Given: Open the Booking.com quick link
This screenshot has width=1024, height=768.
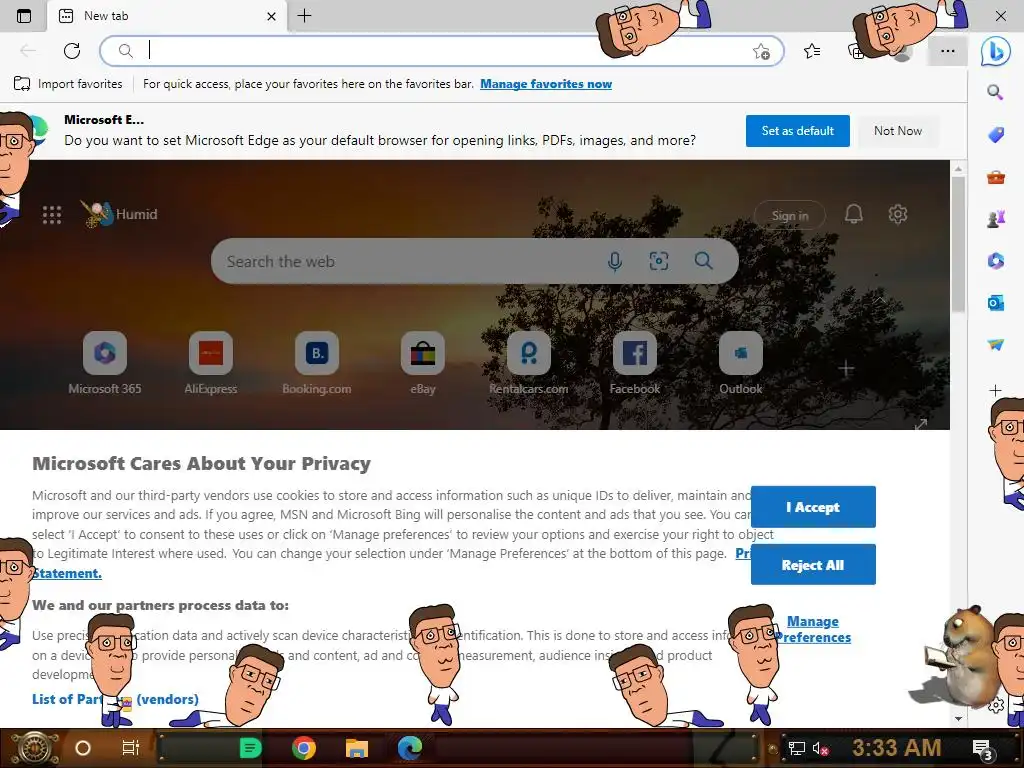Looking at the screenshot, I should 317,364.
